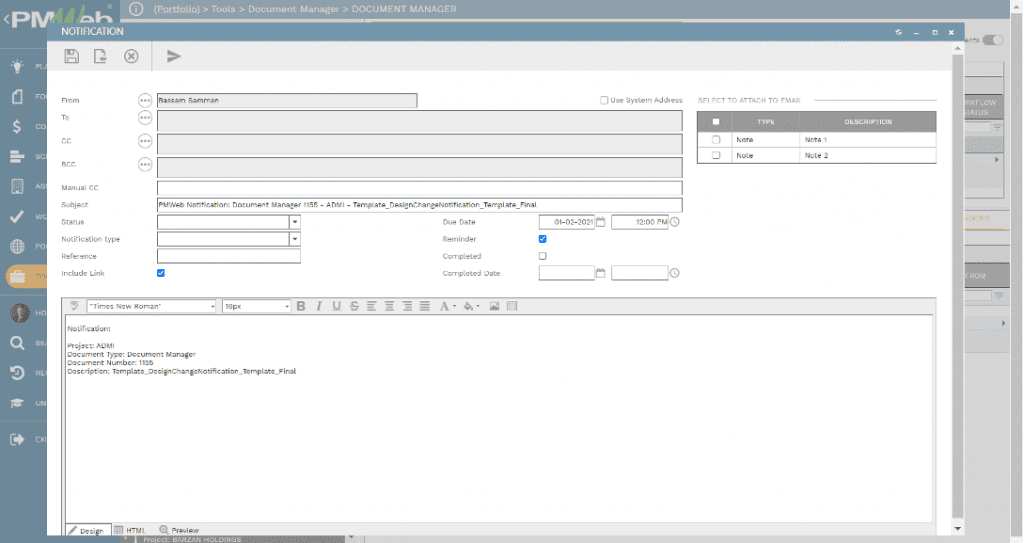
Task: Open the Completed Date time clock picker
Action: (675, 273)
